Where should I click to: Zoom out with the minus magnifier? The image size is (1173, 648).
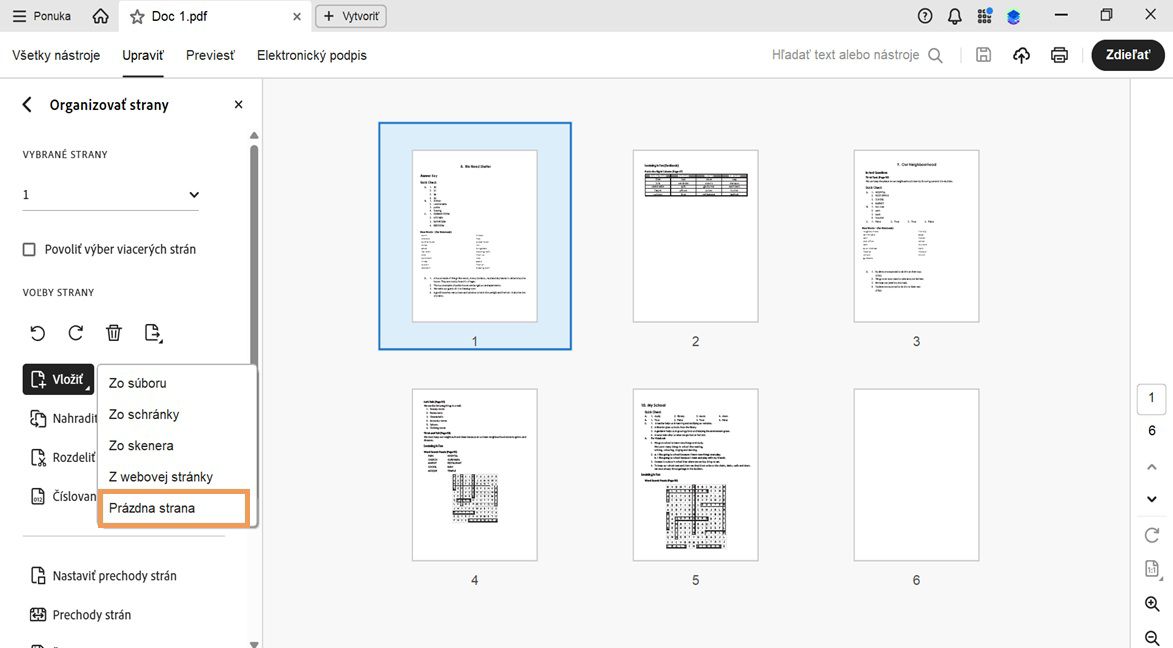1152,638
